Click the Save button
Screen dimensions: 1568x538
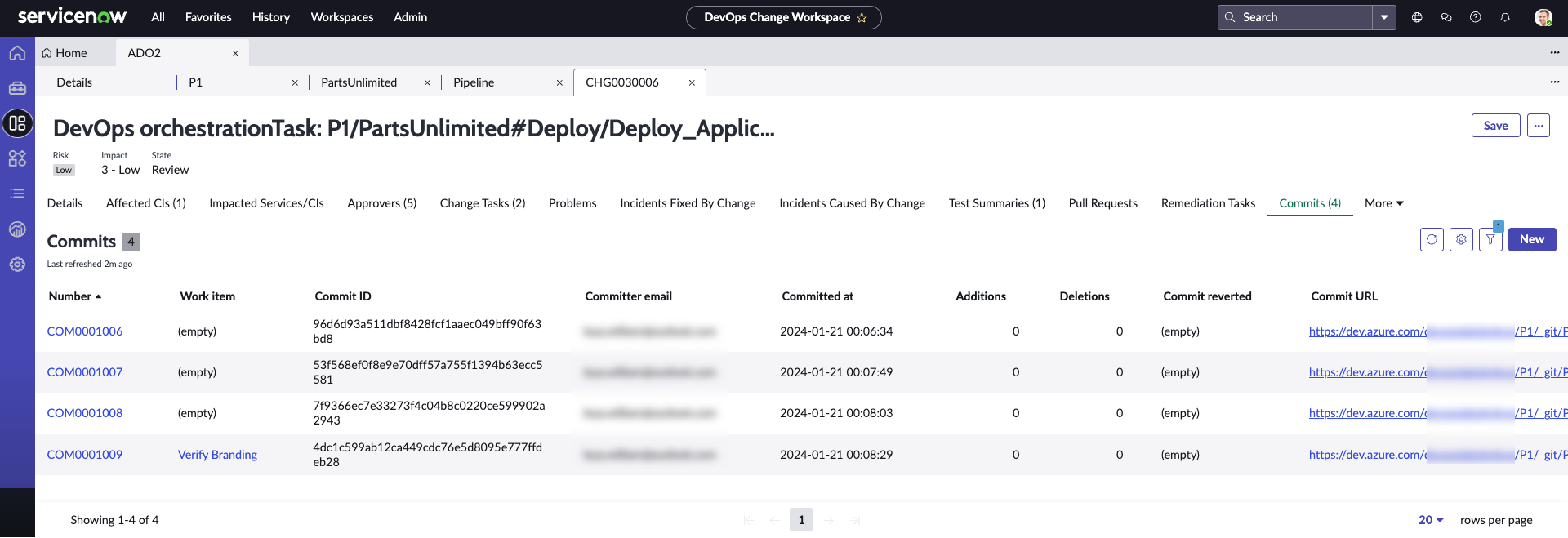1496,126
